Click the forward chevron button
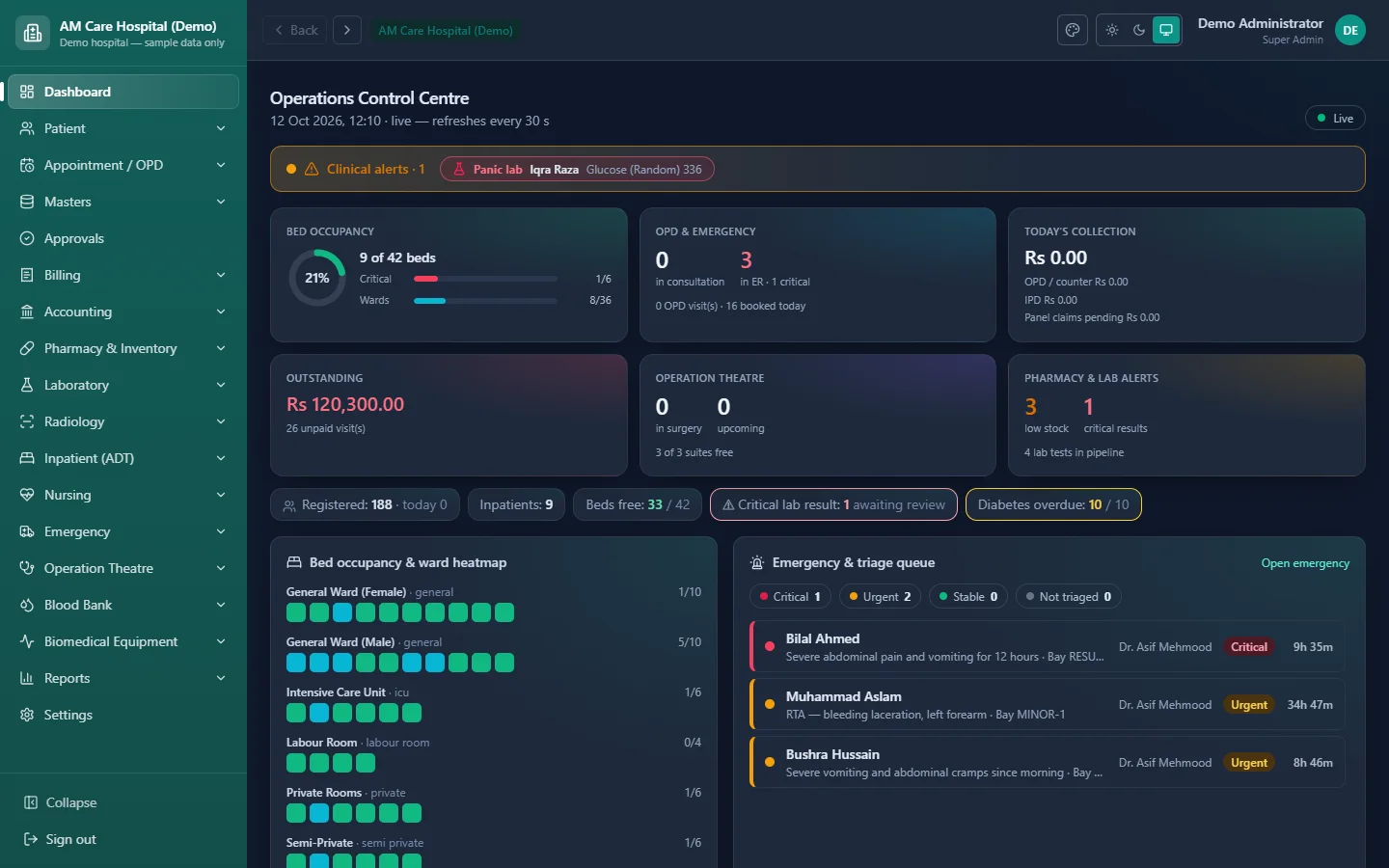 347,30
